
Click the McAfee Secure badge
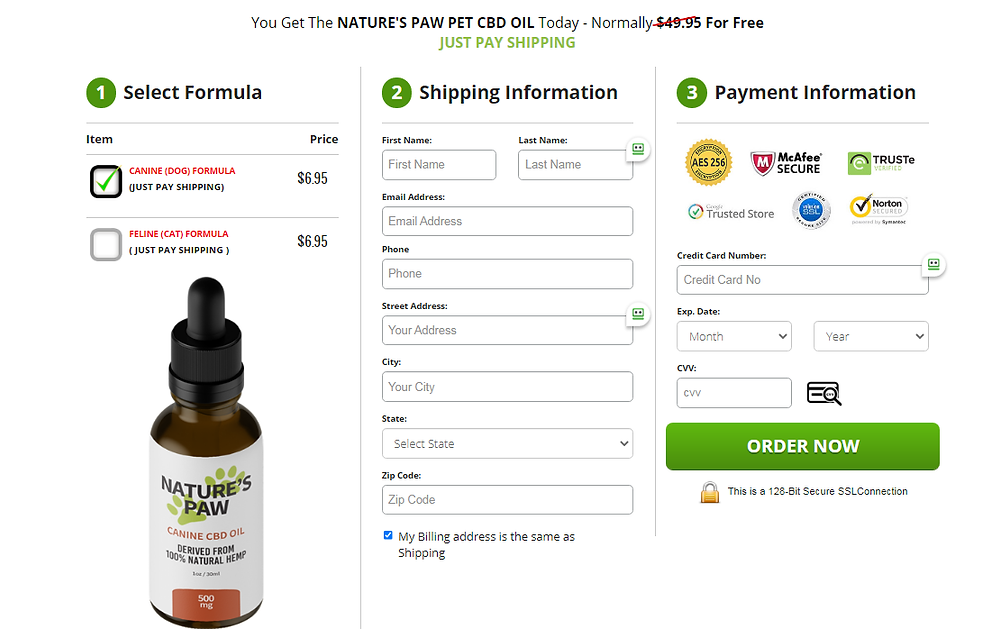tap(786, 163)
